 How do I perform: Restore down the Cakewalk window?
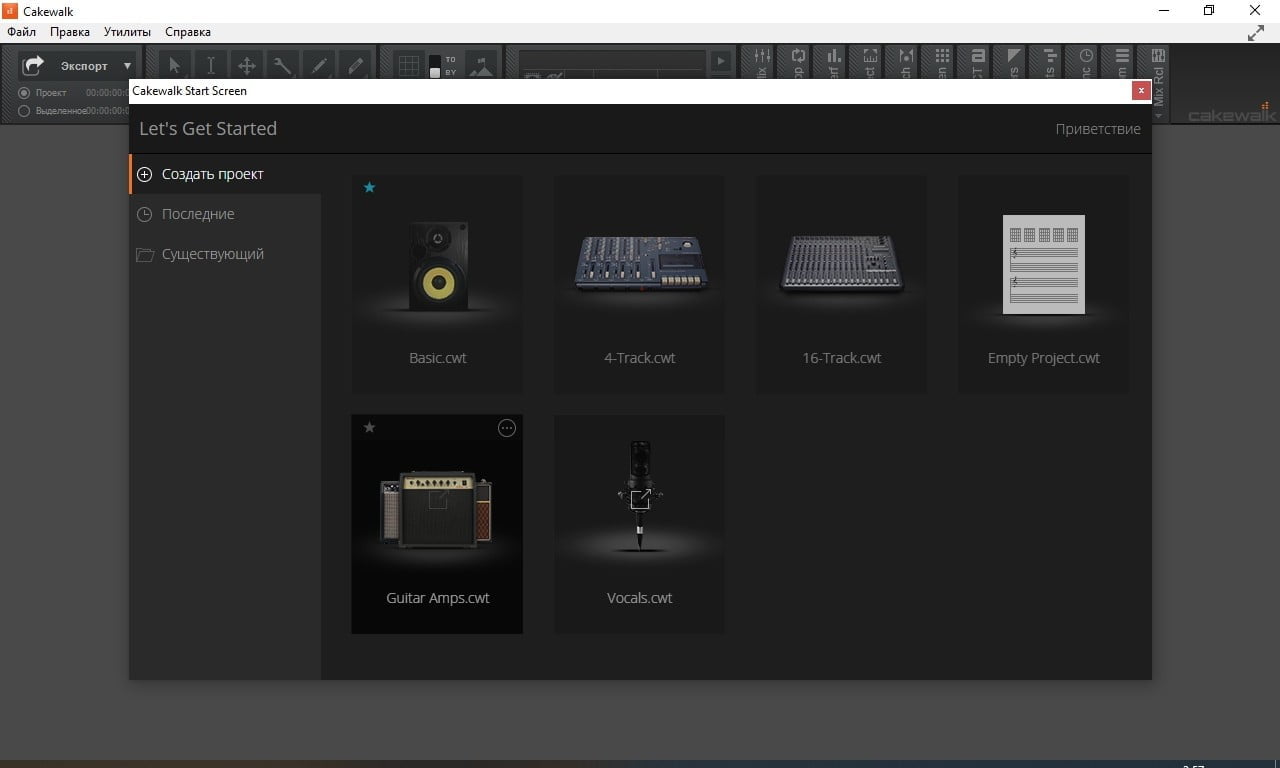(x=1209, y=10)
